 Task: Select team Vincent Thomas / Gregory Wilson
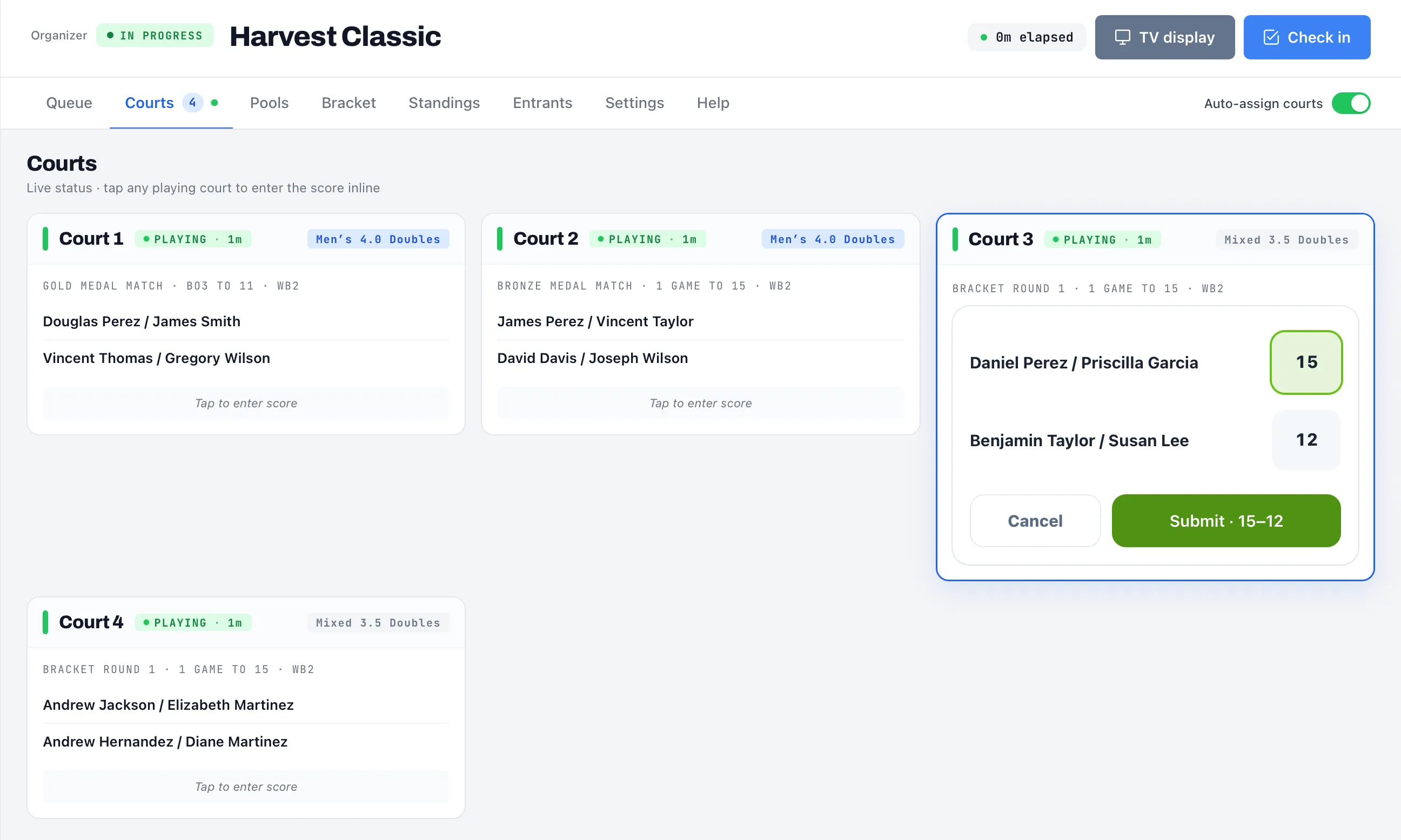pos(157,358)
